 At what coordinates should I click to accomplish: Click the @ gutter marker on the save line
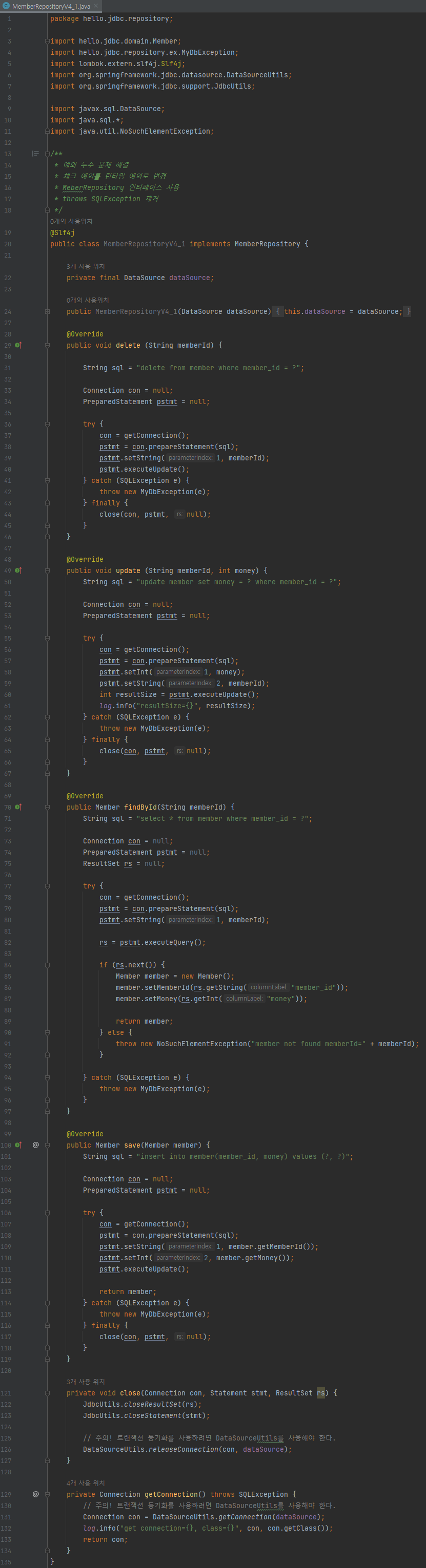click(35, 1145)
